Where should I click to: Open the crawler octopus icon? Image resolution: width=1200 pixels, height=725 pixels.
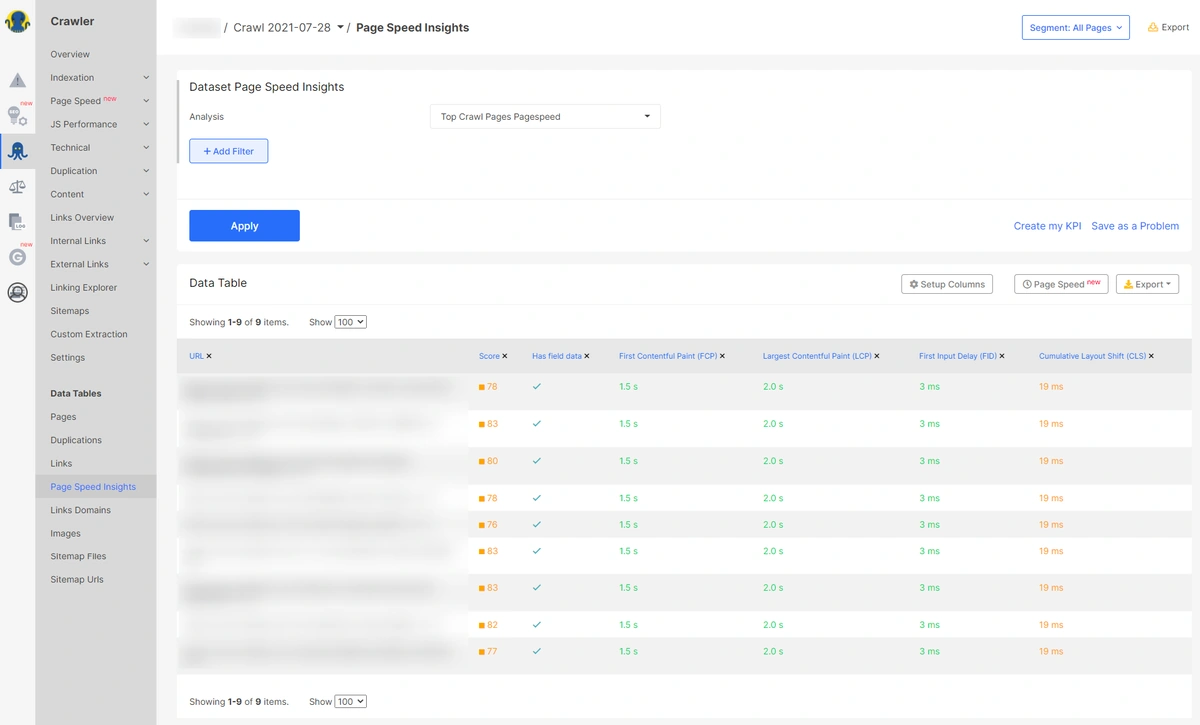click(18, 150)
